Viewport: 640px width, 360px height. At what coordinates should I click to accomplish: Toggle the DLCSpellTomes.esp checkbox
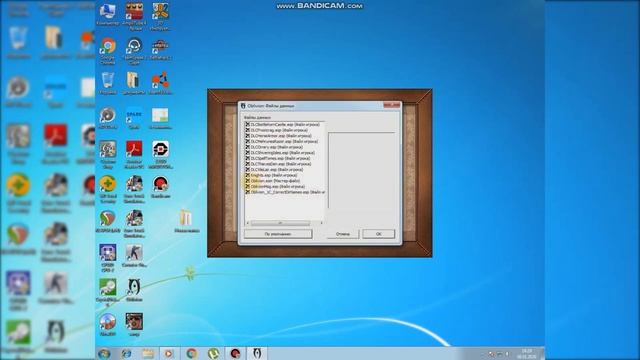(x=247, y=158)
